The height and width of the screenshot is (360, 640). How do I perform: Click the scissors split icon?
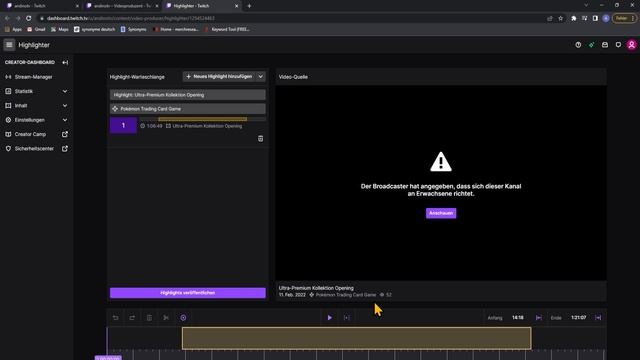pyautogui.click(x=166, y=318)
